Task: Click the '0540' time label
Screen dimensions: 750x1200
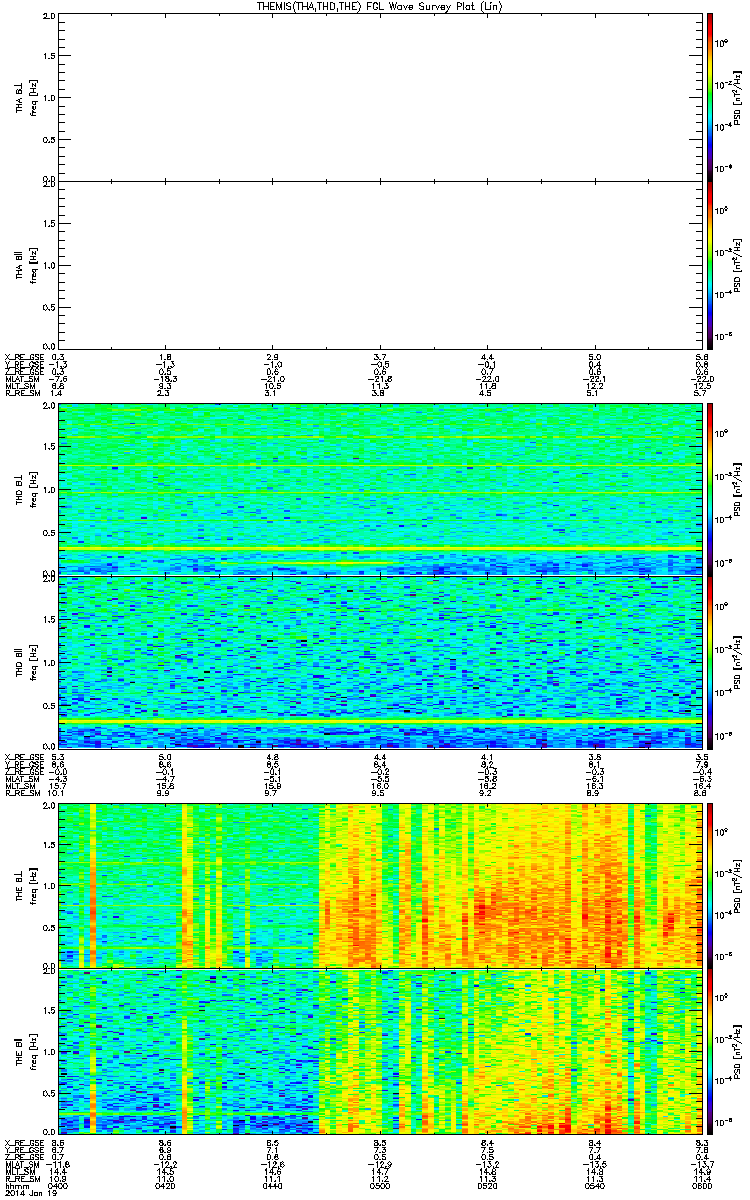Action: tap(595, 1185)
